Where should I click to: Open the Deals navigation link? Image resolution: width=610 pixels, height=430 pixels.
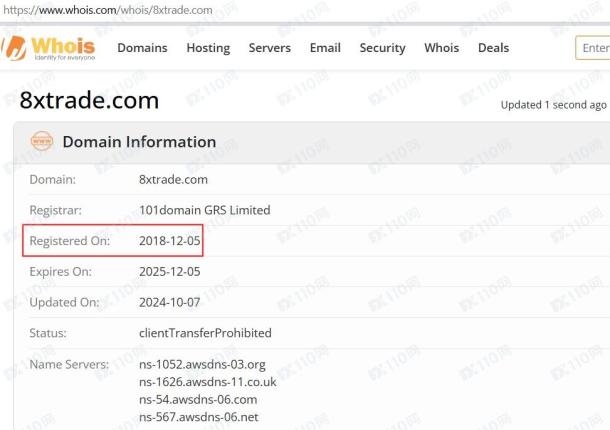[x=493, y=48]
